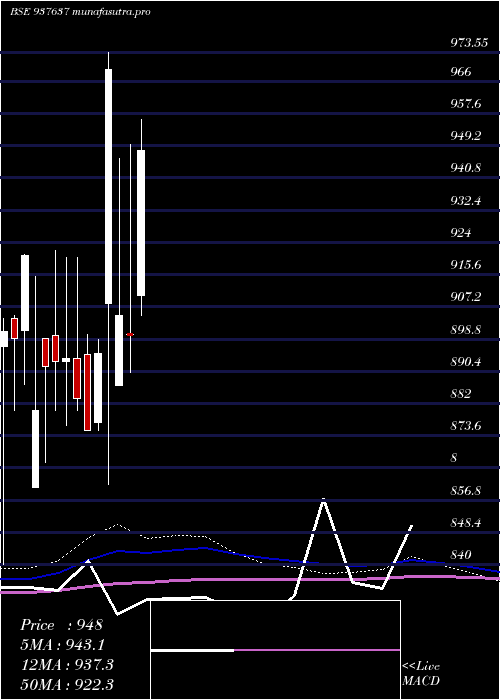Click the last white candlestick on right

click(x=141, y=223)
